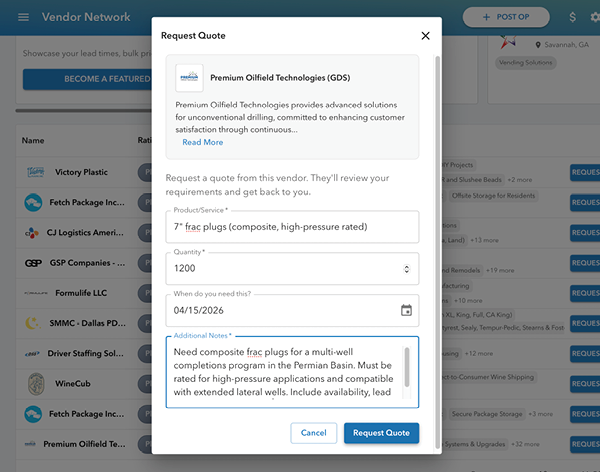
Task: Open the calendar date picker icon
Action: (406, 310)
